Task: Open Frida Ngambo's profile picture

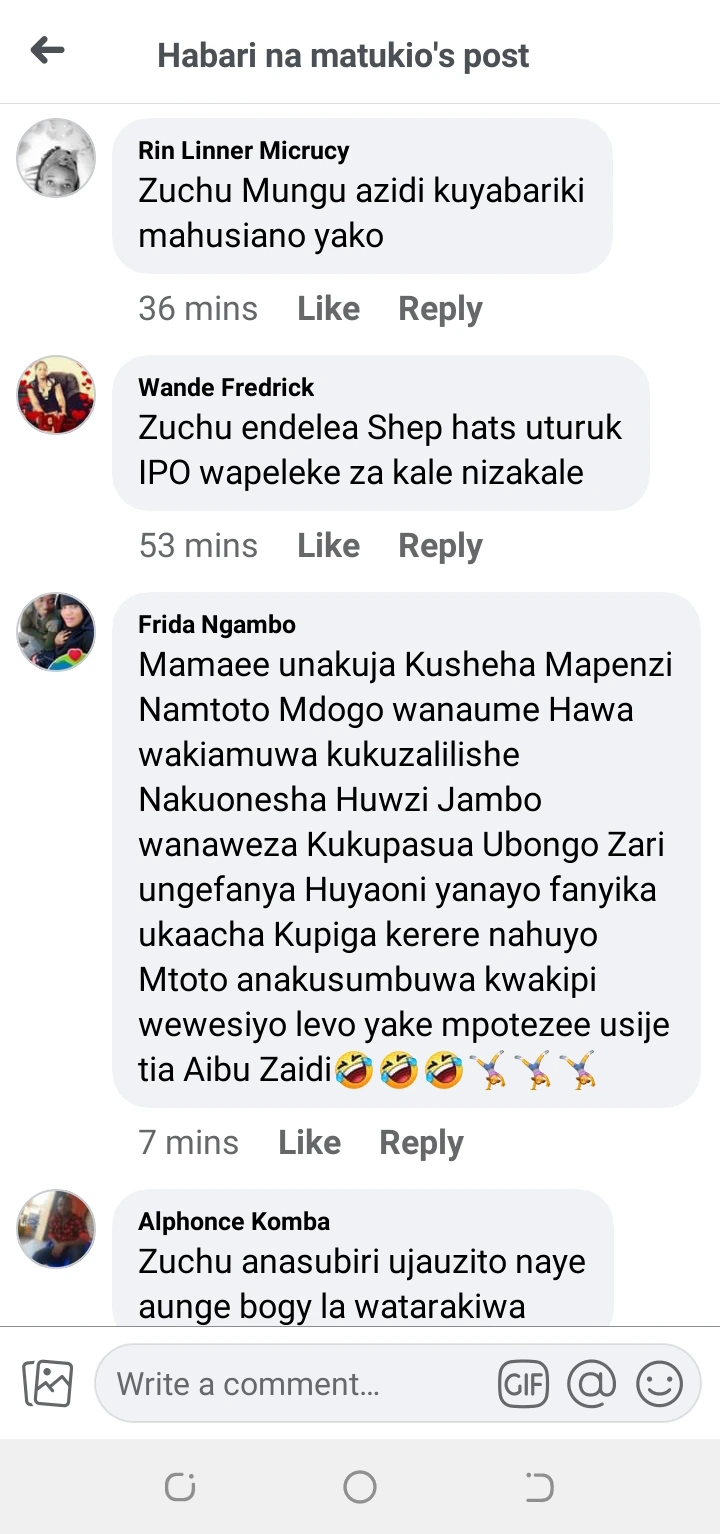Action: pyautogui.click(x=56, y=632)
